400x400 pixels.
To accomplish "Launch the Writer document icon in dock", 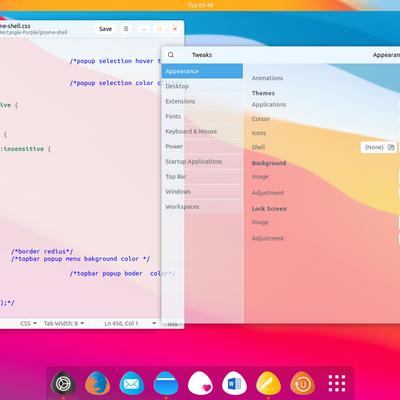I will [234, 383].
